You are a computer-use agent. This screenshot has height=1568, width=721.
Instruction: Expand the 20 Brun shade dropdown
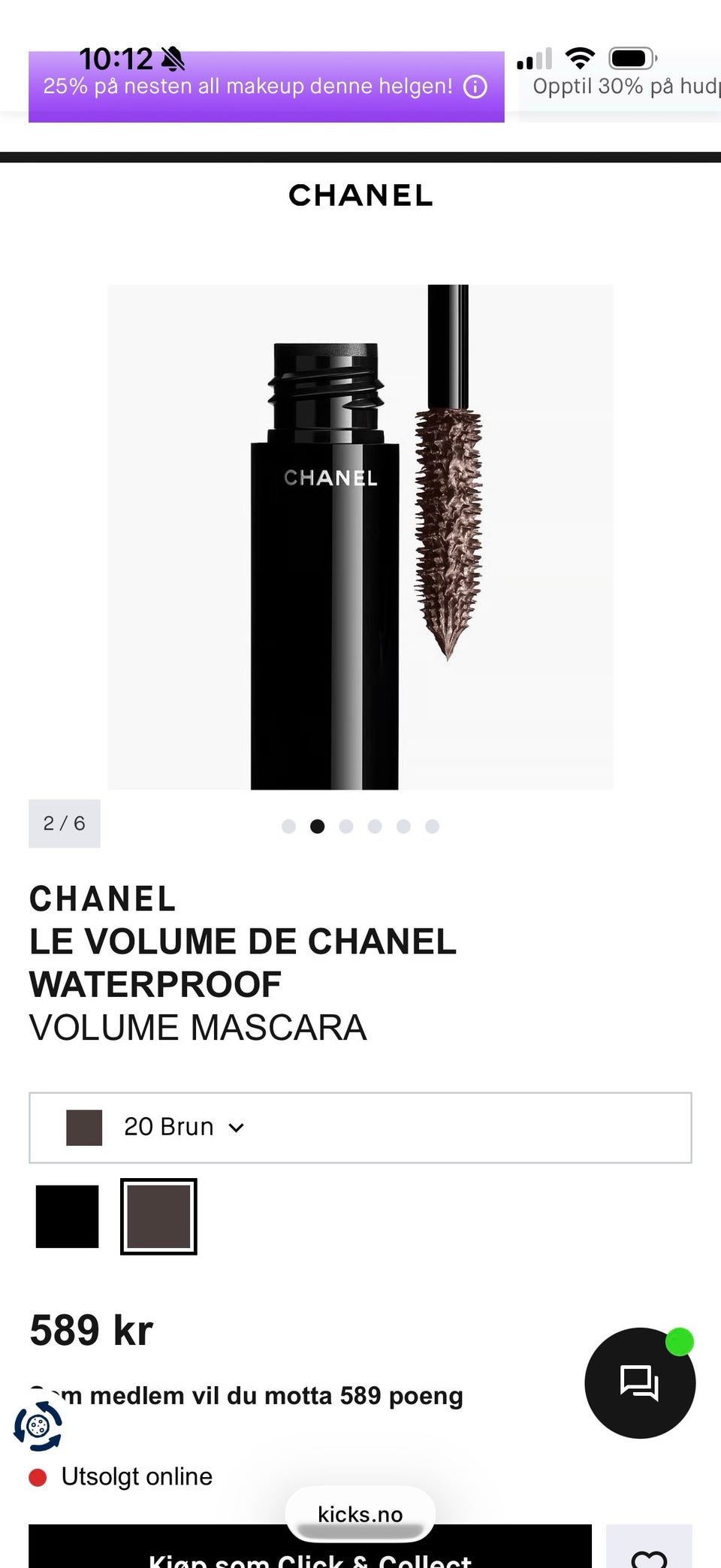360,1127
